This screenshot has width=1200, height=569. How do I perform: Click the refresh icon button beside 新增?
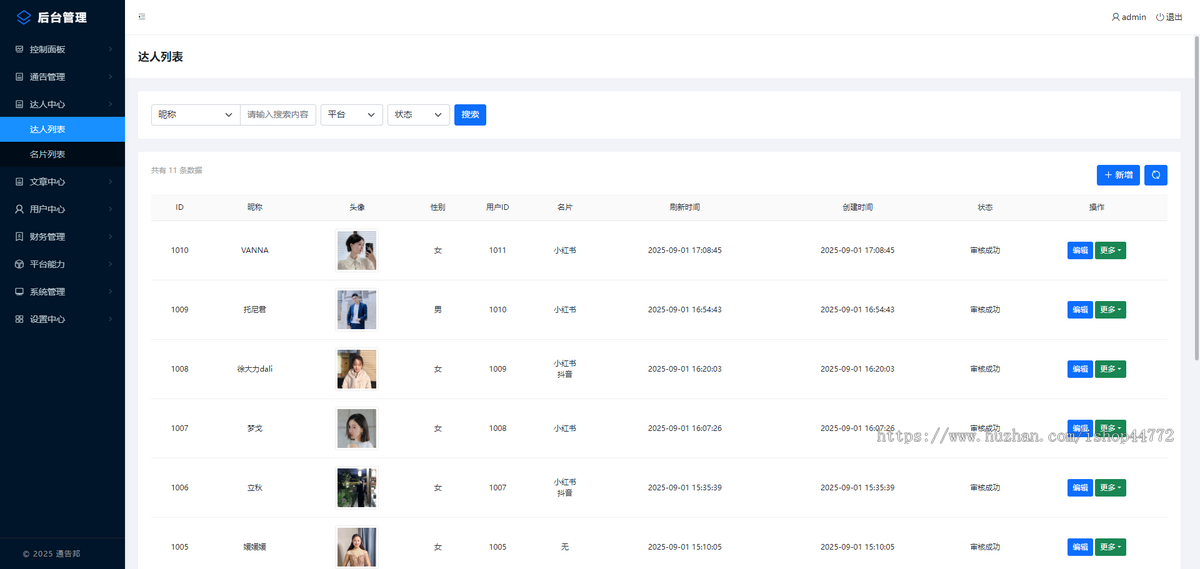click(1156, 175)
